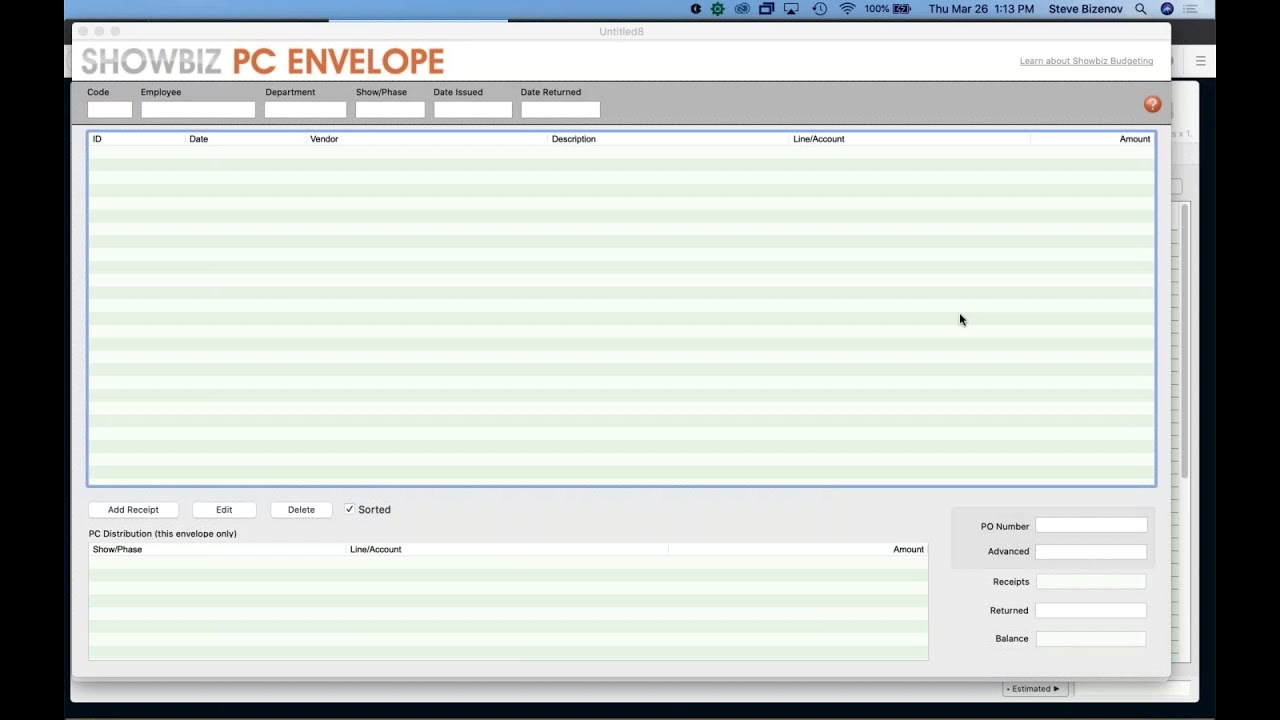Open Spotlight search in the menu bar
The image size is (1280, 720).
coord(1141,9)
